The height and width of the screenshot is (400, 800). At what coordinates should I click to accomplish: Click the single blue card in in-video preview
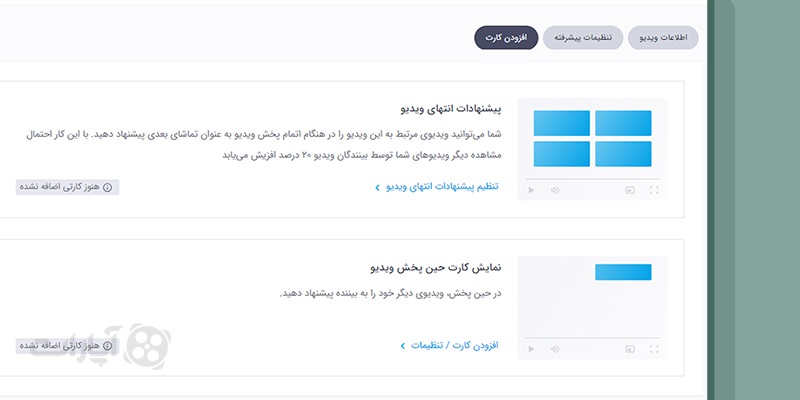click(x=623, y=272)
